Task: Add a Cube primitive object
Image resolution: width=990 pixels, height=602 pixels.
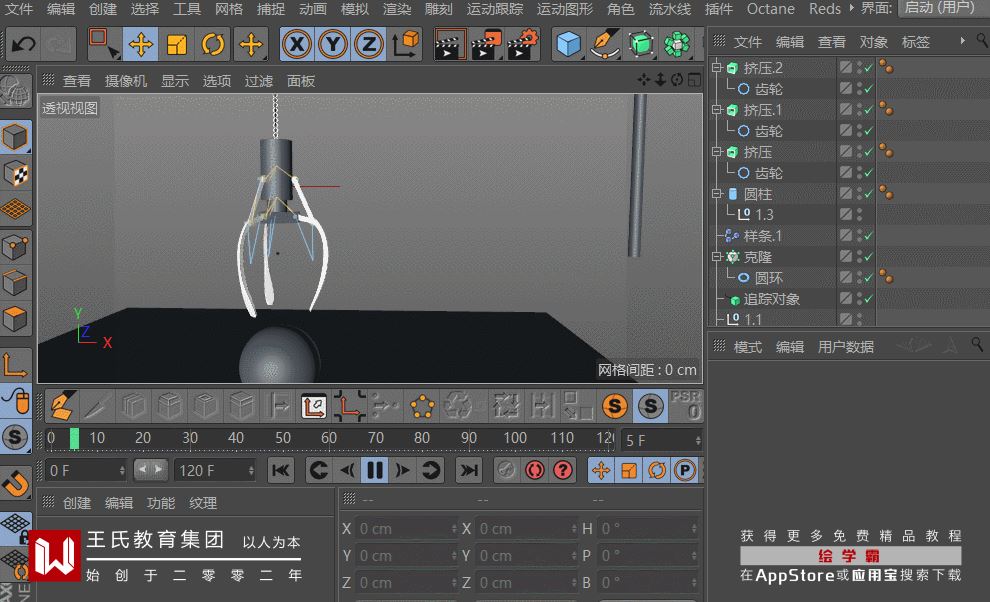Action: pos(568,45)
